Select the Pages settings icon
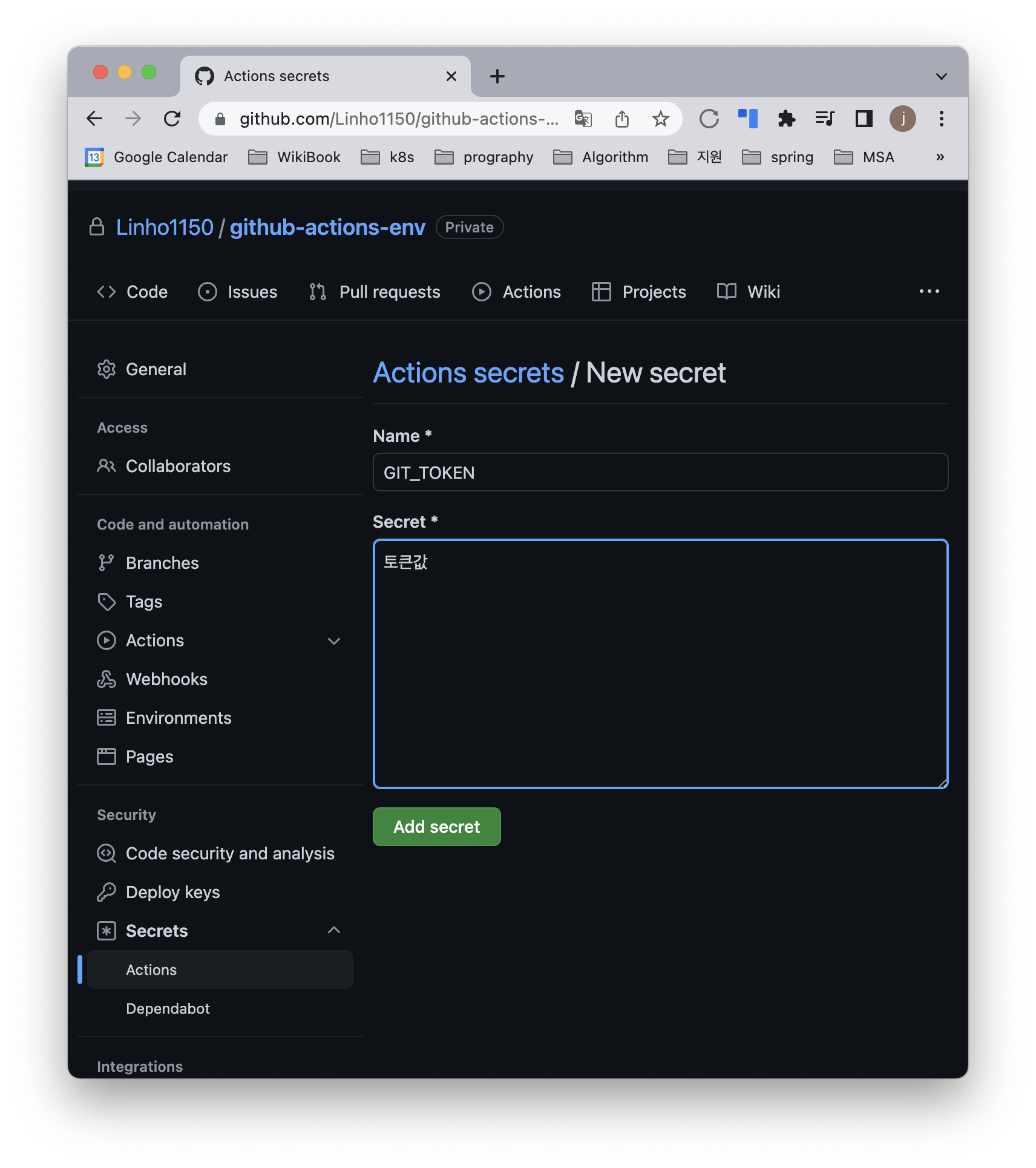Screen dimensions: 1036x1168 (x=107, y=756)
